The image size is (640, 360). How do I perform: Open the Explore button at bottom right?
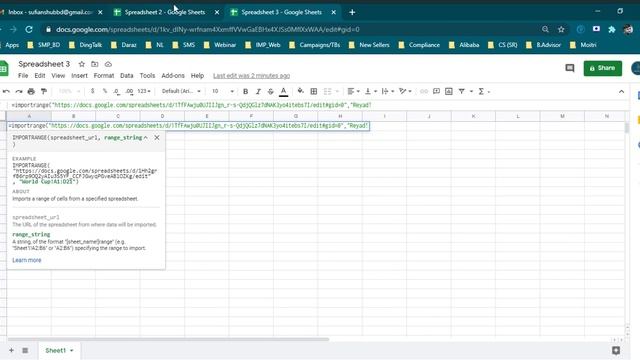point(616,350)
